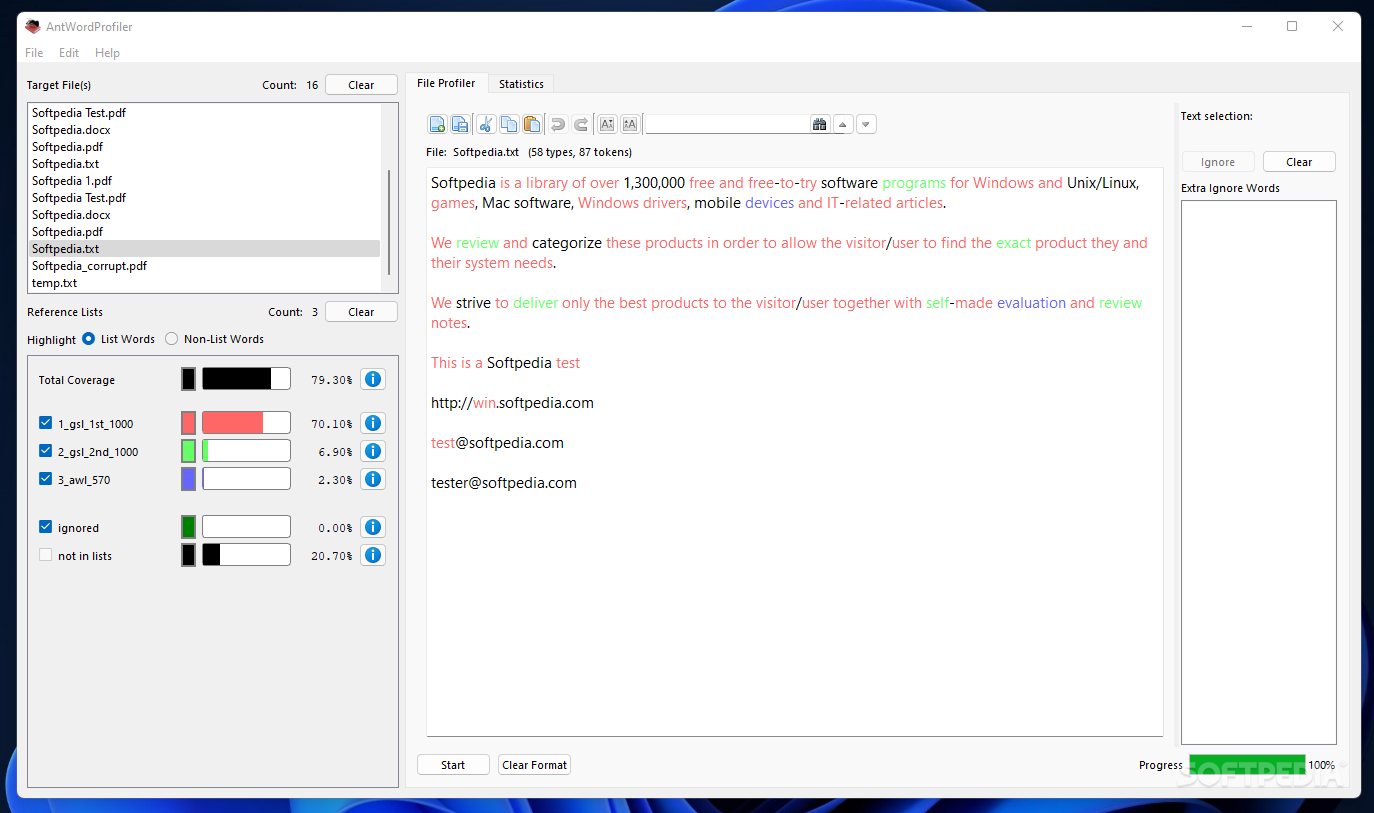Screen dimensions: 1374x813
Task: Toggle the ignored checkbox
Action: pos(45,527)
